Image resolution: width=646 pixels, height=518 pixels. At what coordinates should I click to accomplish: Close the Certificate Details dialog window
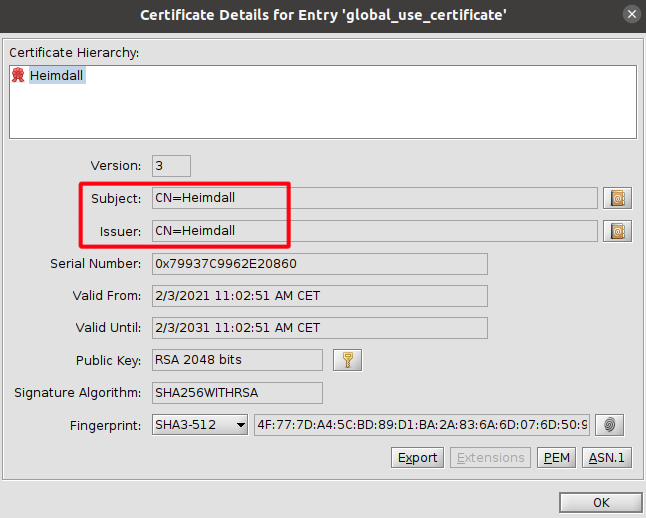(x=629, y=15)
